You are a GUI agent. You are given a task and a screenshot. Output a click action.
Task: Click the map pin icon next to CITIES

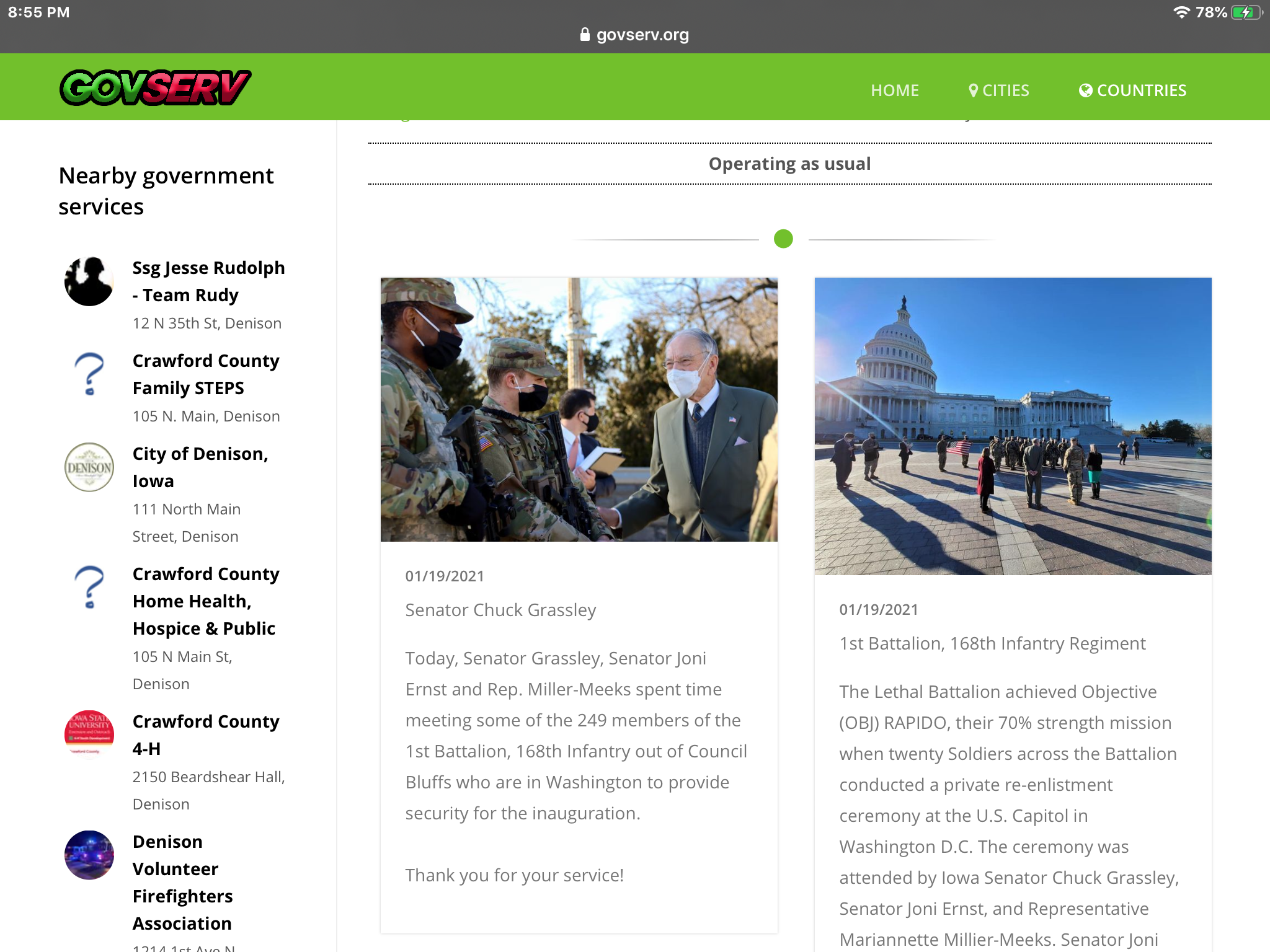[974, 90]
